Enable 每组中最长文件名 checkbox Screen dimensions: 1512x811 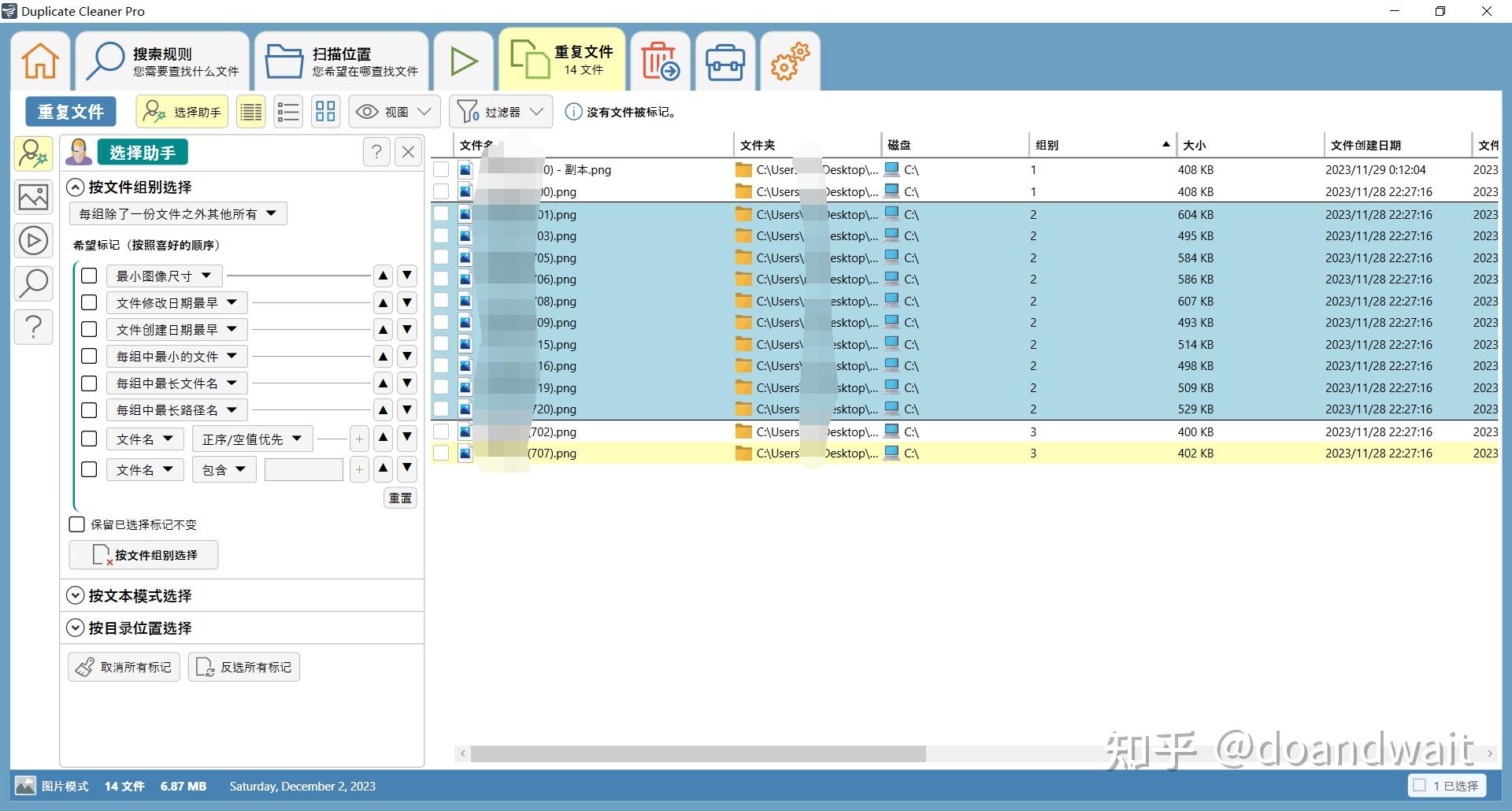pos(89,383)
